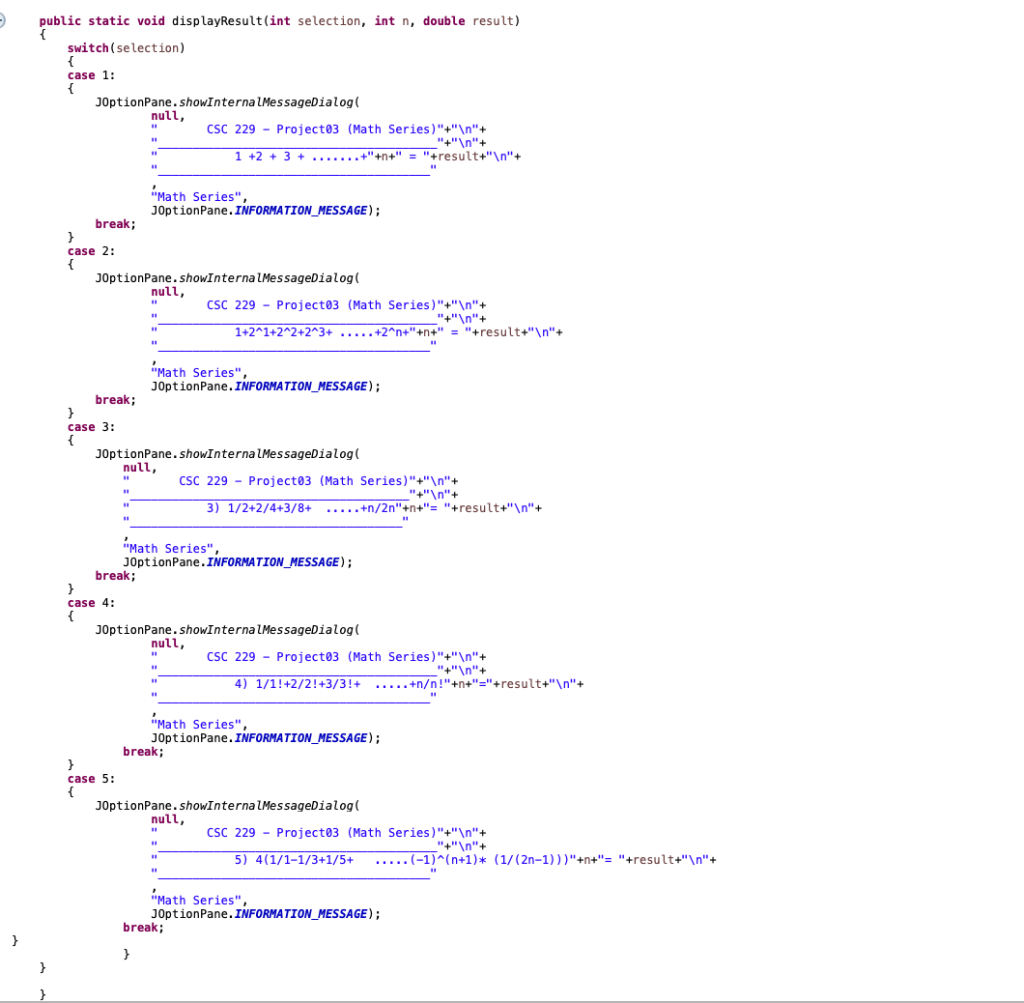Image resolution: width=1024 pixels, height=1003 pixels.
Task: Click the 'public' keyword in the signature
Action: (x=60, y=21)
